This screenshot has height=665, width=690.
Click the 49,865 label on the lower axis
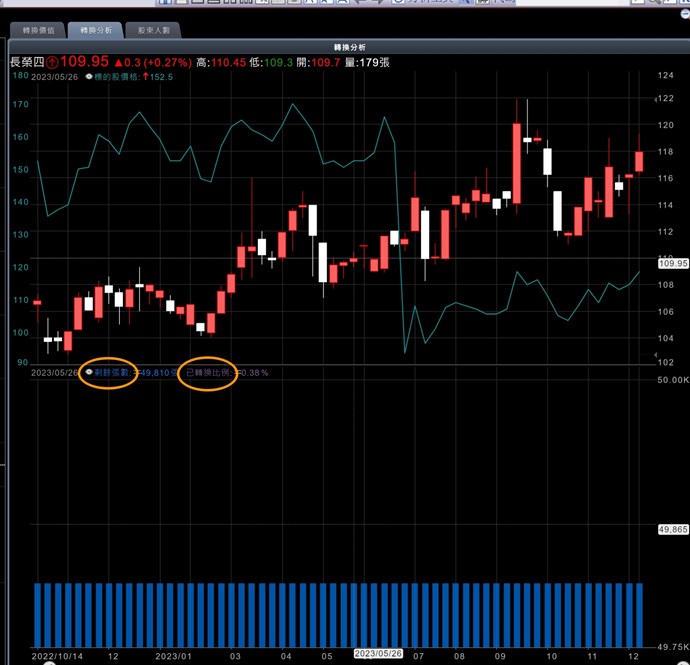pos(674,528)
